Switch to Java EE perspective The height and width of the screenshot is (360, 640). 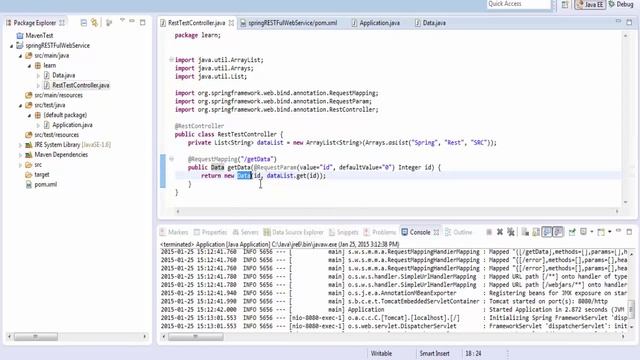590,4
